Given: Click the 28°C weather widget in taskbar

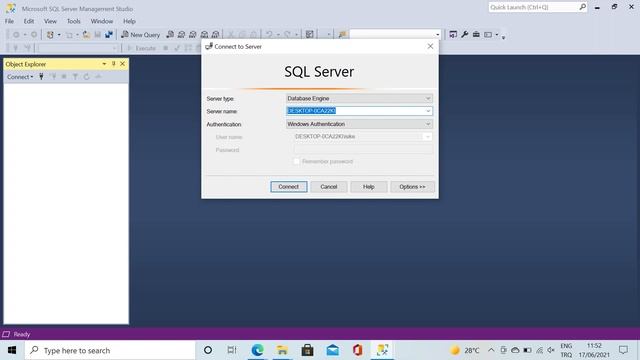Looking at the screenshot, I should [464, 350].
